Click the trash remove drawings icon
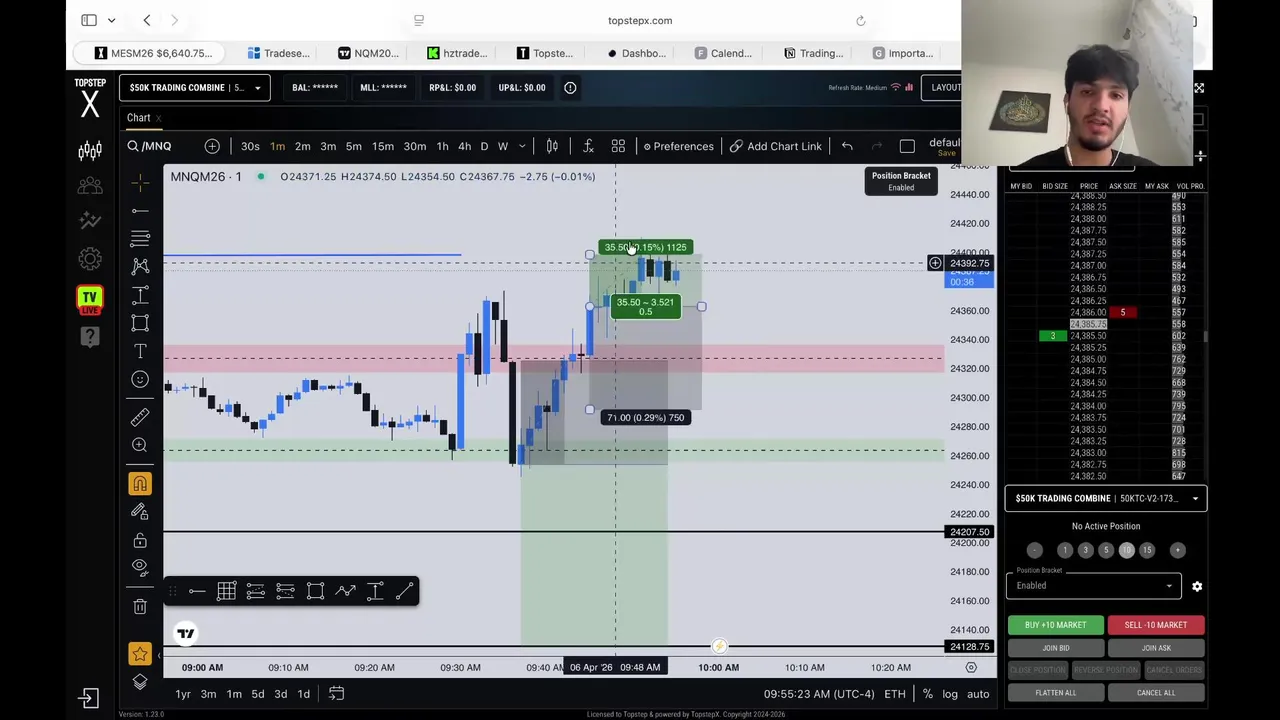This screenshot has width=1280, height=720. coord(140,606)
